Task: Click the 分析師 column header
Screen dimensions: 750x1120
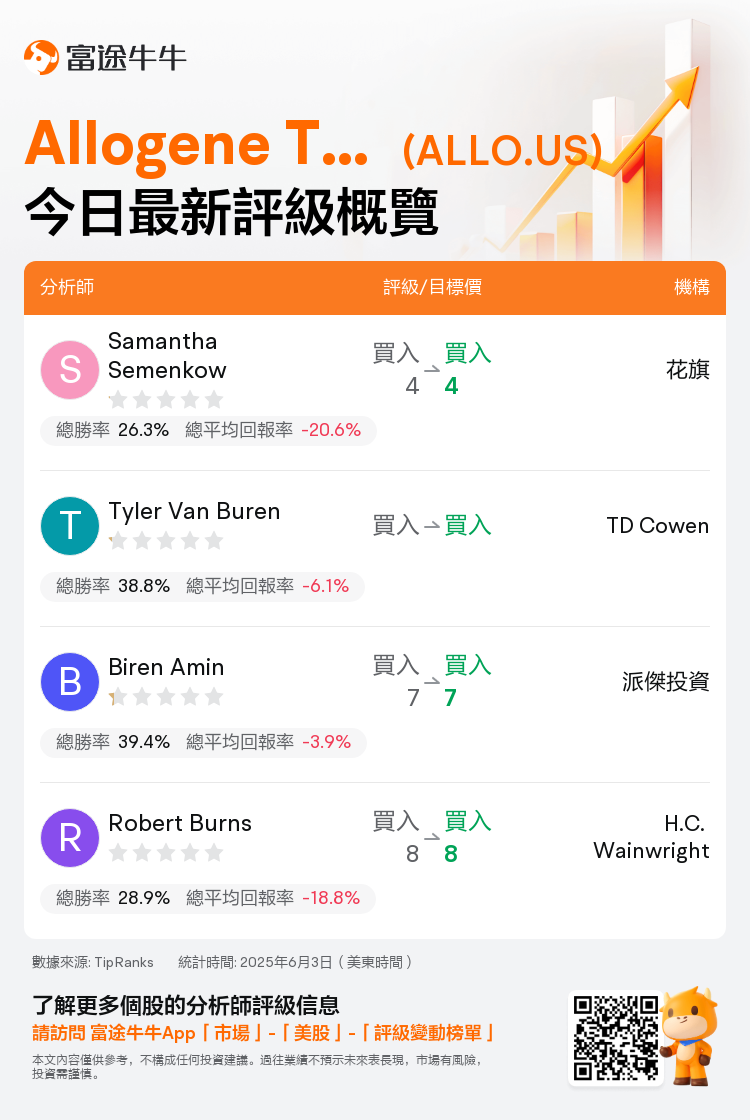Action: pyautogui.click(x=67, y=287)
